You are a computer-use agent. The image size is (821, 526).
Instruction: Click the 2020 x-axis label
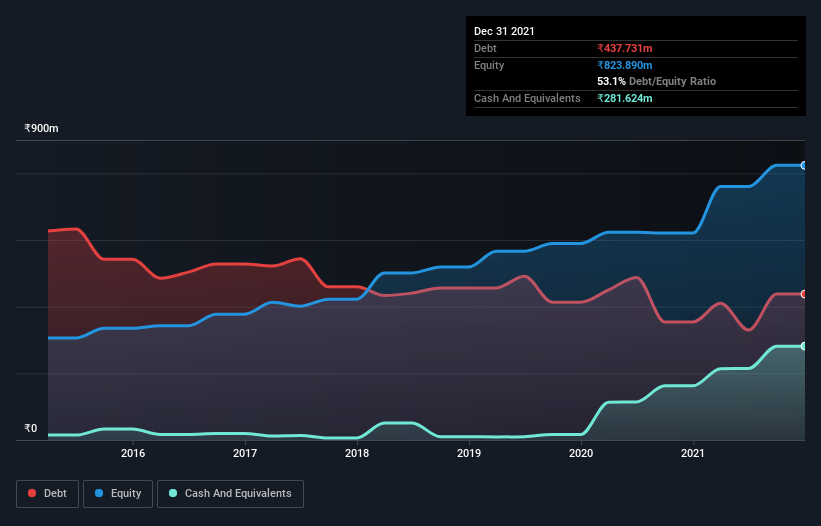click(581, 453)
